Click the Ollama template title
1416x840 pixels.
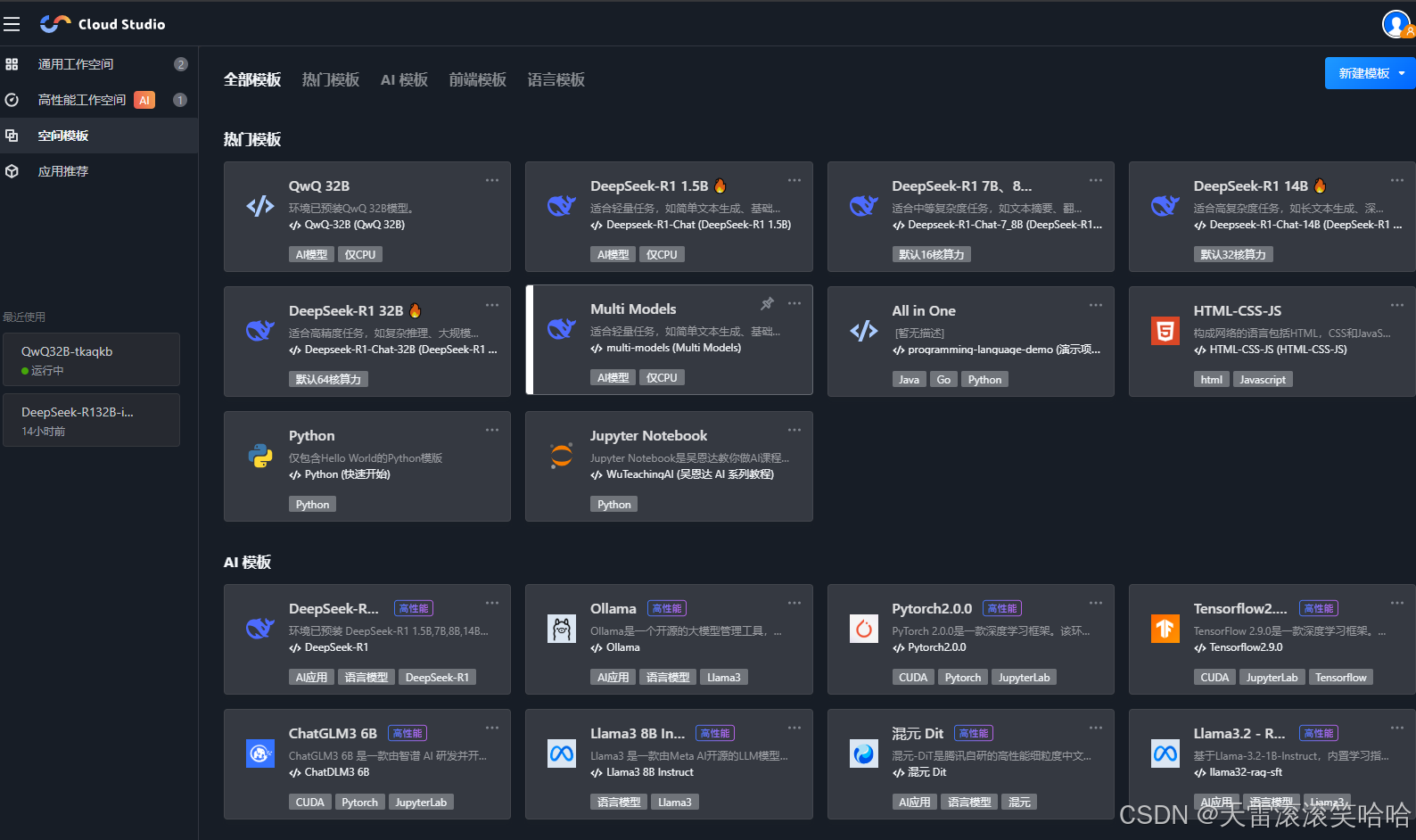(613, 609)
